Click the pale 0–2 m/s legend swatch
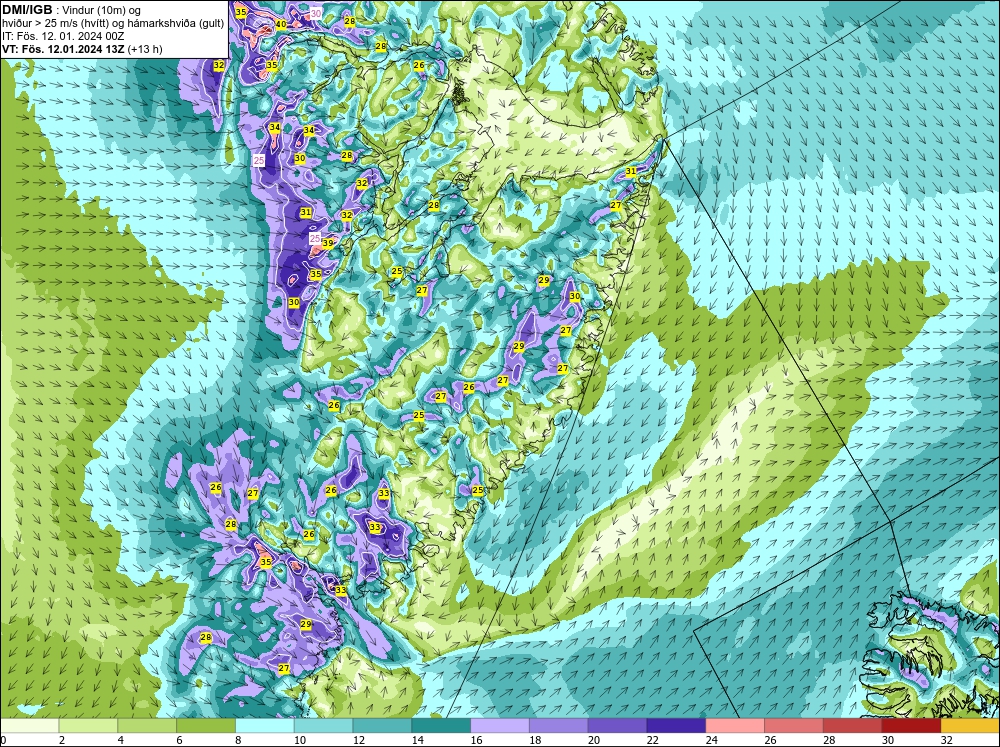The height and width of the screenshot is (747, 1000). [x=29, y=726]
